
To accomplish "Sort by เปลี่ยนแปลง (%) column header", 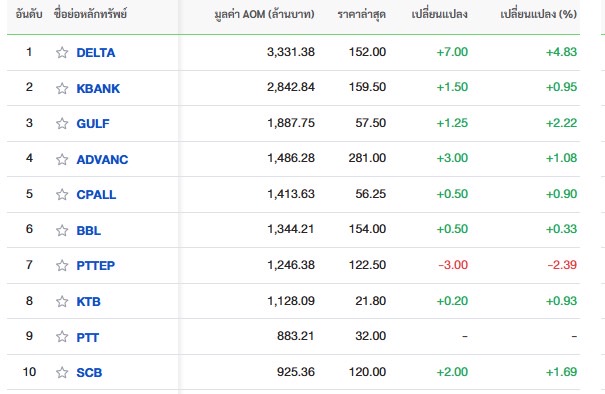I will pos(539,15).
